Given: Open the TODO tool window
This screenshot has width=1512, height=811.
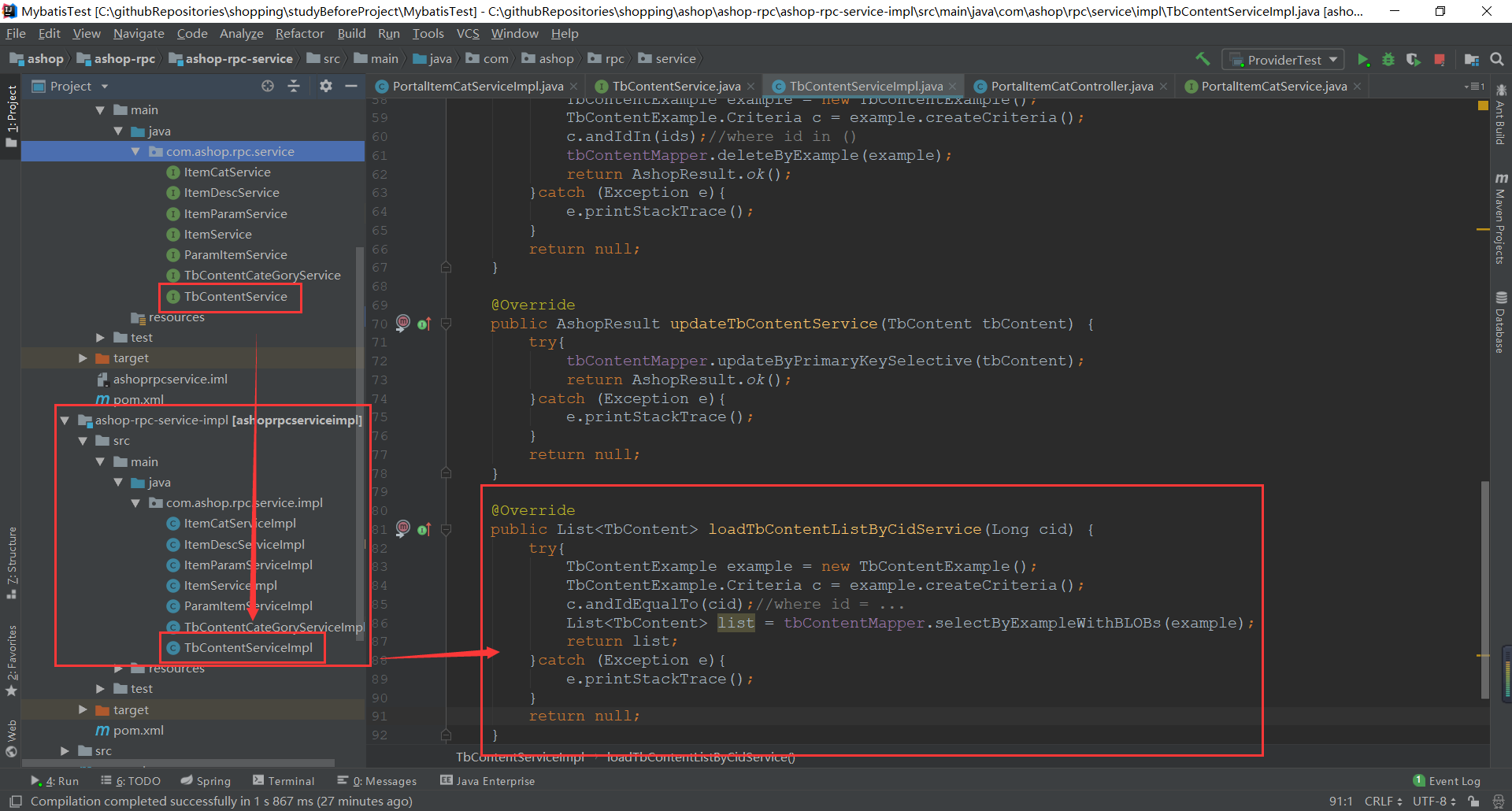Looking at the screenshot, I should [131, 781].
